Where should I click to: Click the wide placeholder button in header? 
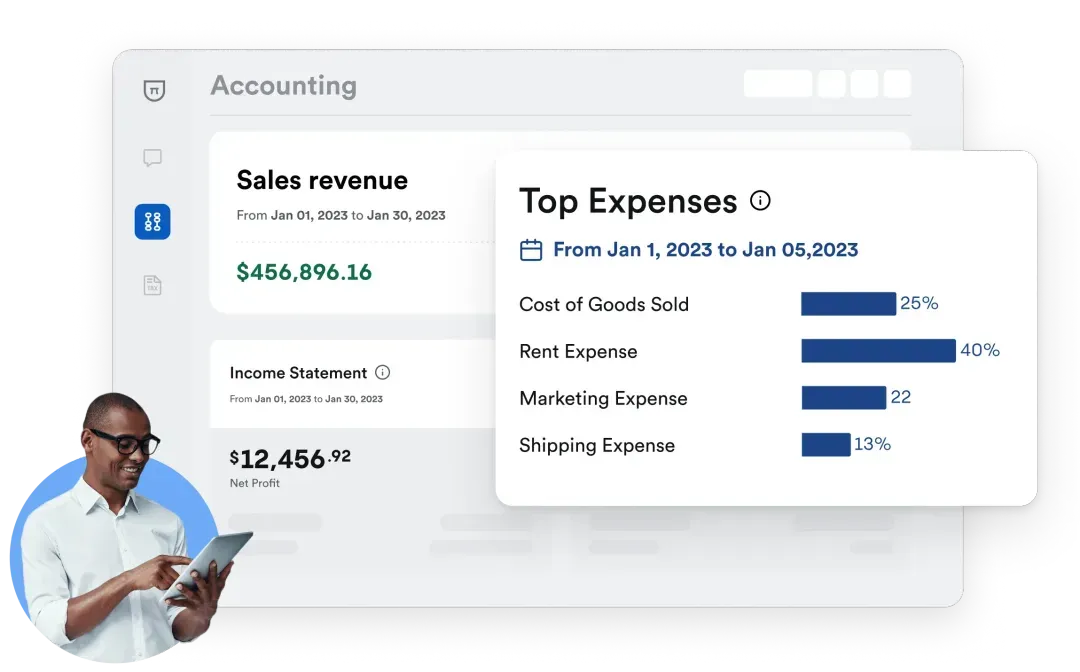pos(777,84)
